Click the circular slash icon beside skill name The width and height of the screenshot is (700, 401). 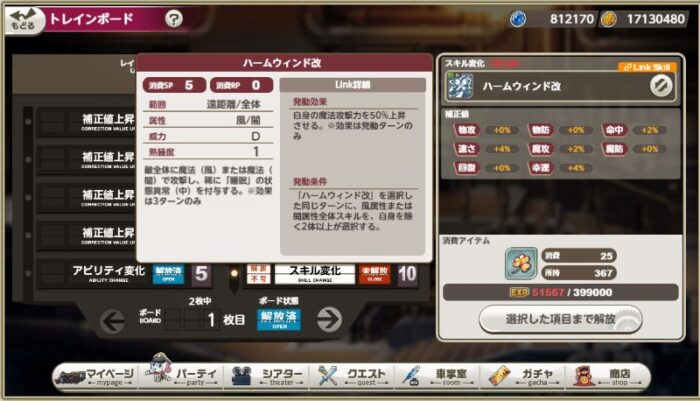(661, 86)
